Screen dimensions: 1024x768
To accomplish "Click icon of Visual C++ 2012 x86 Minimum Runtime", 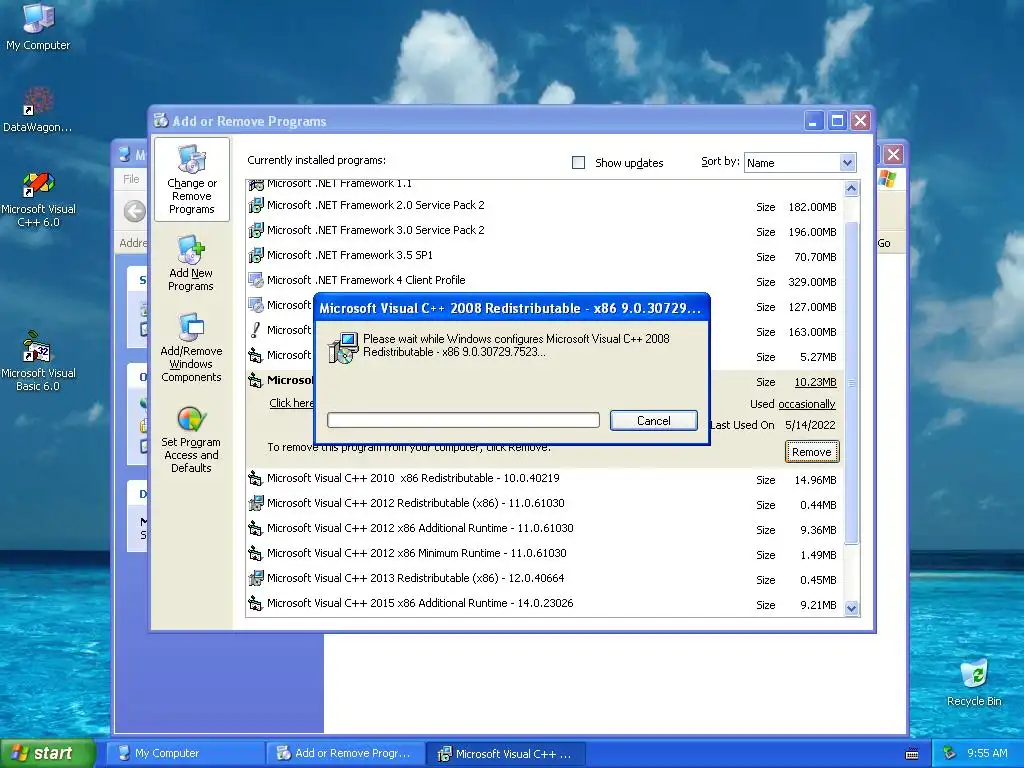I will coord(256,553).
